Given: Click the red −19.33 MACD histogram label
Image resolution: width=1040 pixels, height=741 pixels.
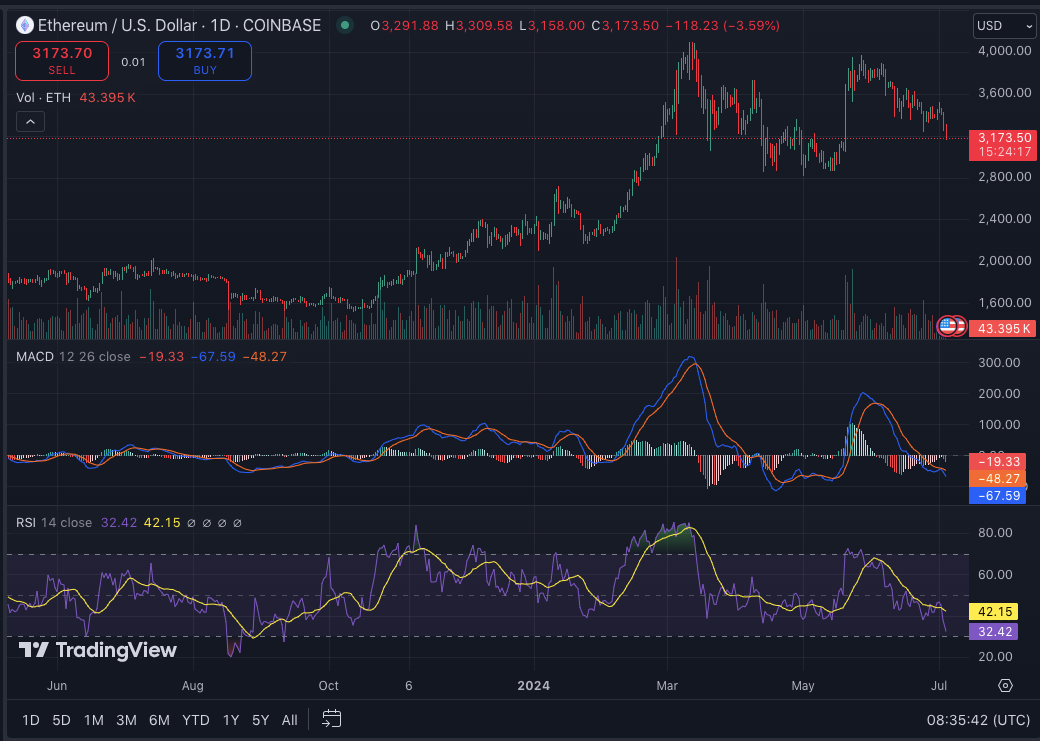Looking at the screenshot, I should pos(998,461).
